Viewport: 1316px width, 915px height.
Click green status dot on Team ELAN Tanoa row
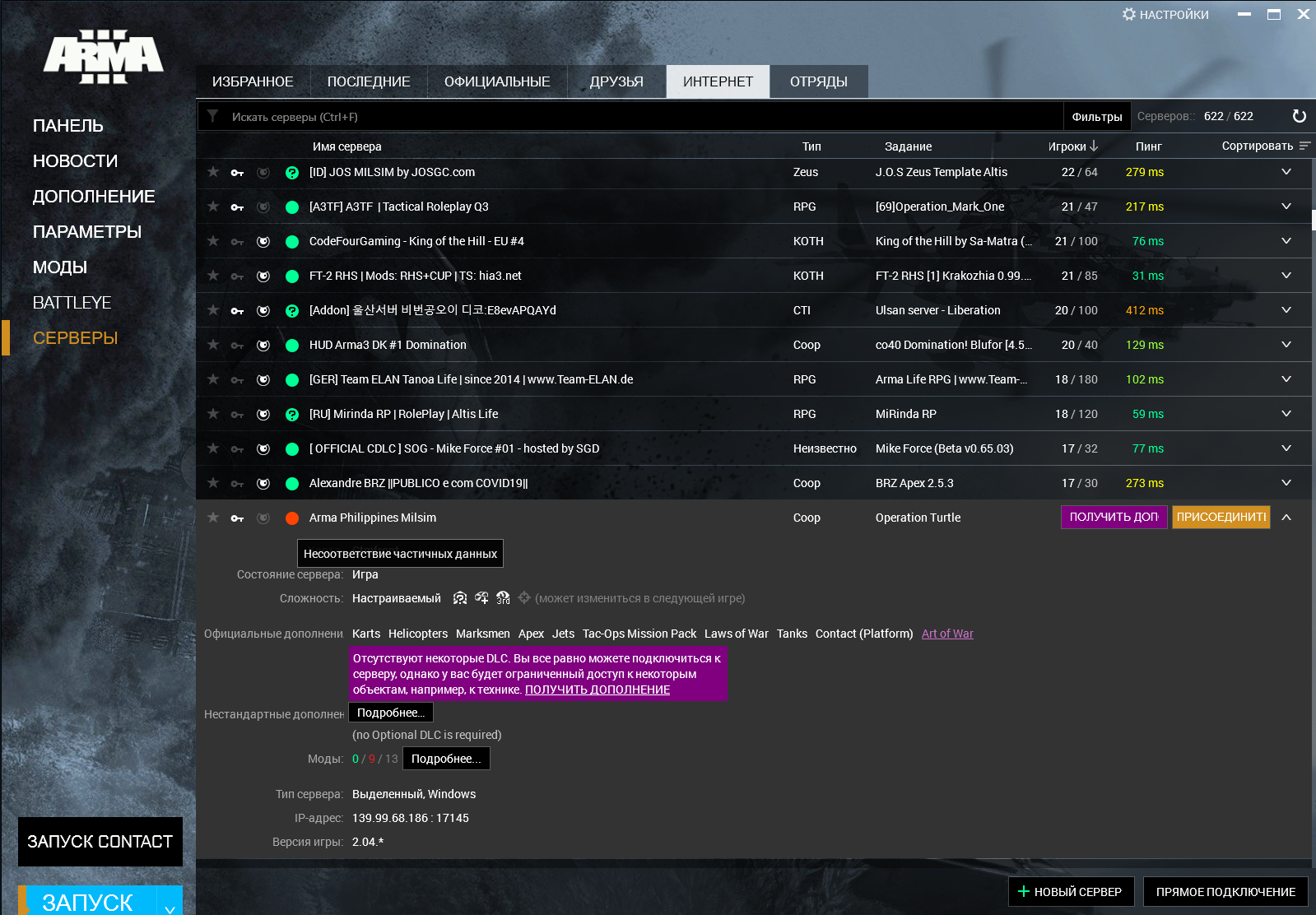click(292, 380)
